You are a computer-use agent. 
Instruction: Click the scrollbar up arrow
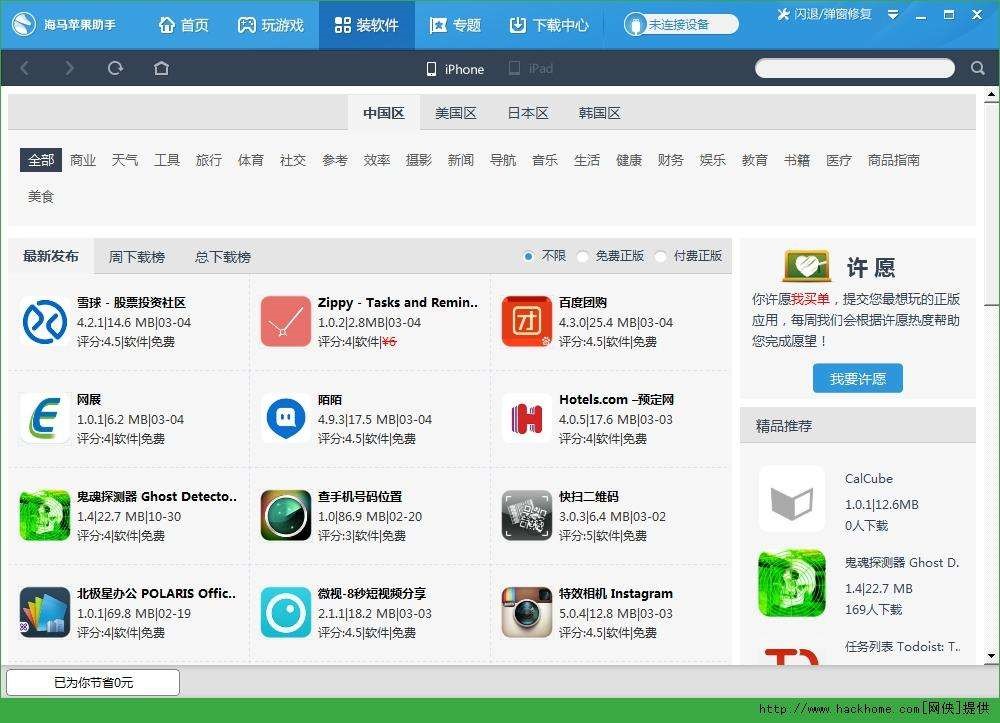[x=991, y=96]
